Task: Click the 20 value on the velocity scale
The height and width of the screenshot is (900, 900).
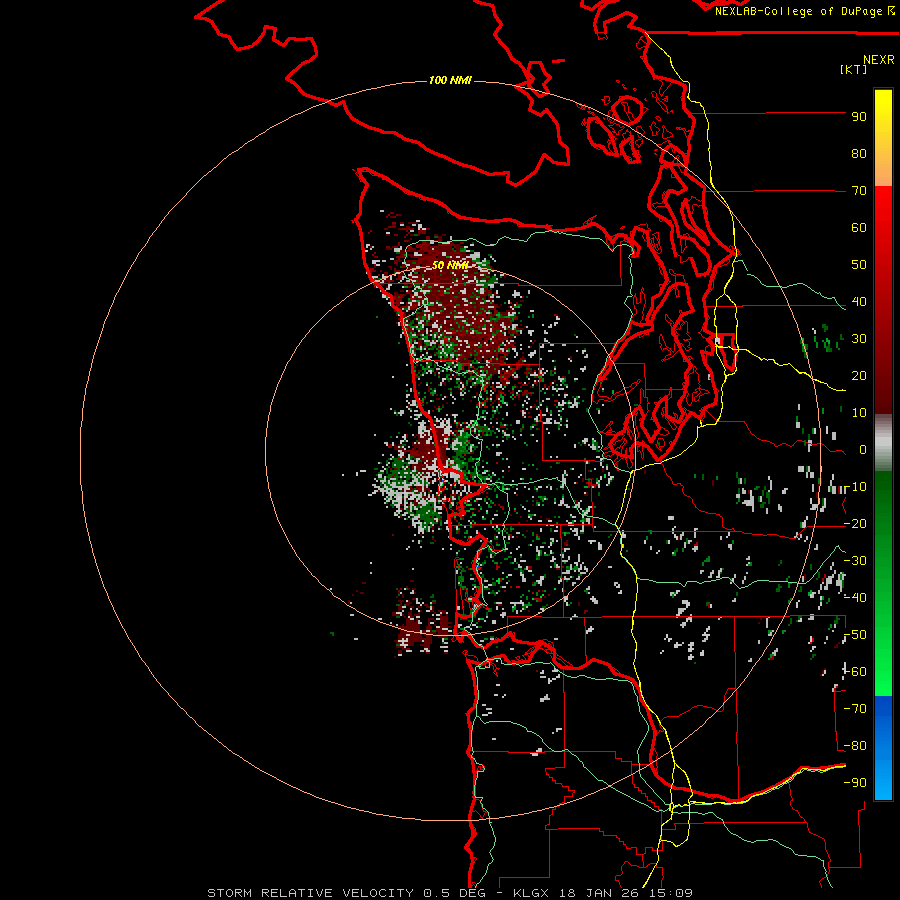Action: (x=859, y=376)
